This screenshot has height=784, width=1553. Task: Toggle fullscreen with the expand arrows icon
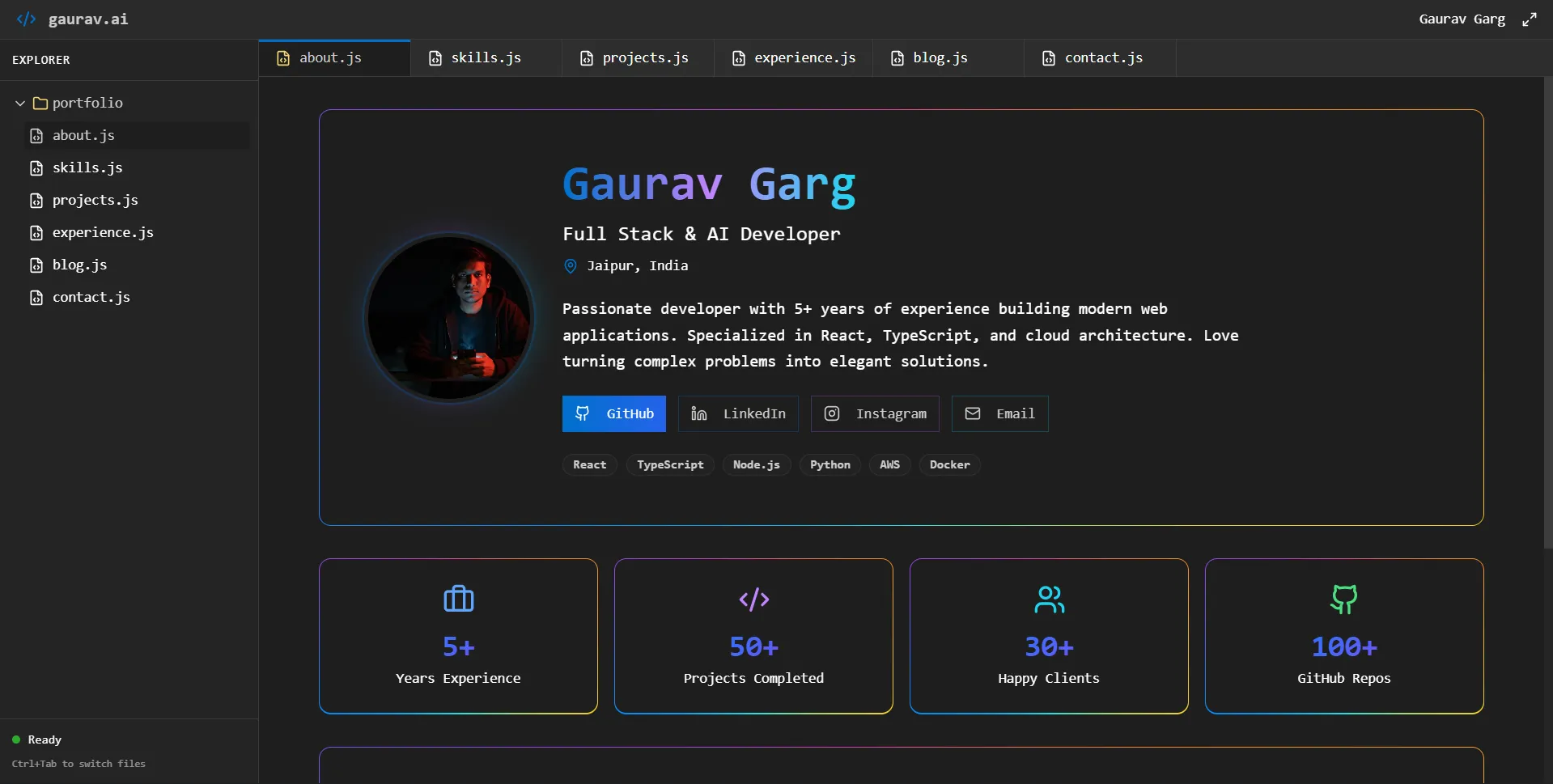(1529, 19)
